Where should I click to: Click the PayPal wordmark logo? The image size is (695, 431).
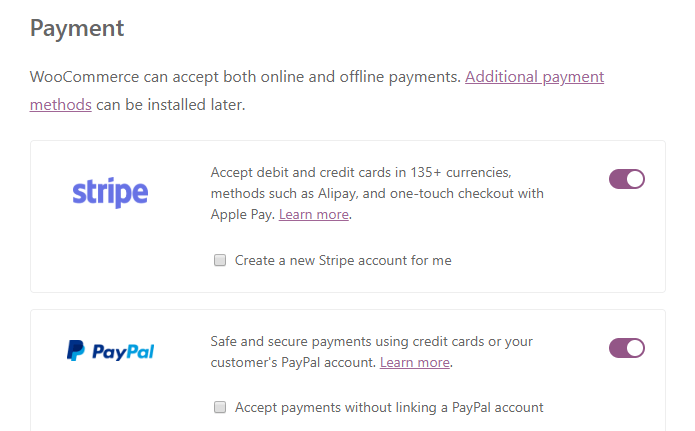pyautogui.click(x=123, y=351)
